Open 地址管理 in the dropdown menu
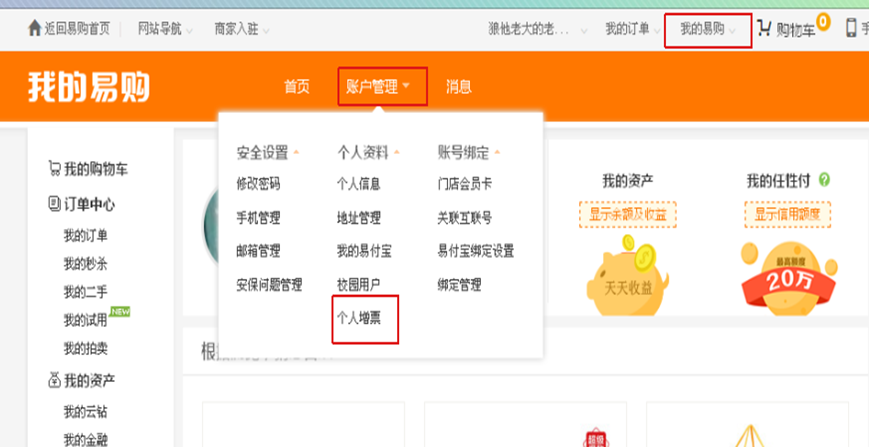Viewport: 869px width, 447px height. coord(359,218)
